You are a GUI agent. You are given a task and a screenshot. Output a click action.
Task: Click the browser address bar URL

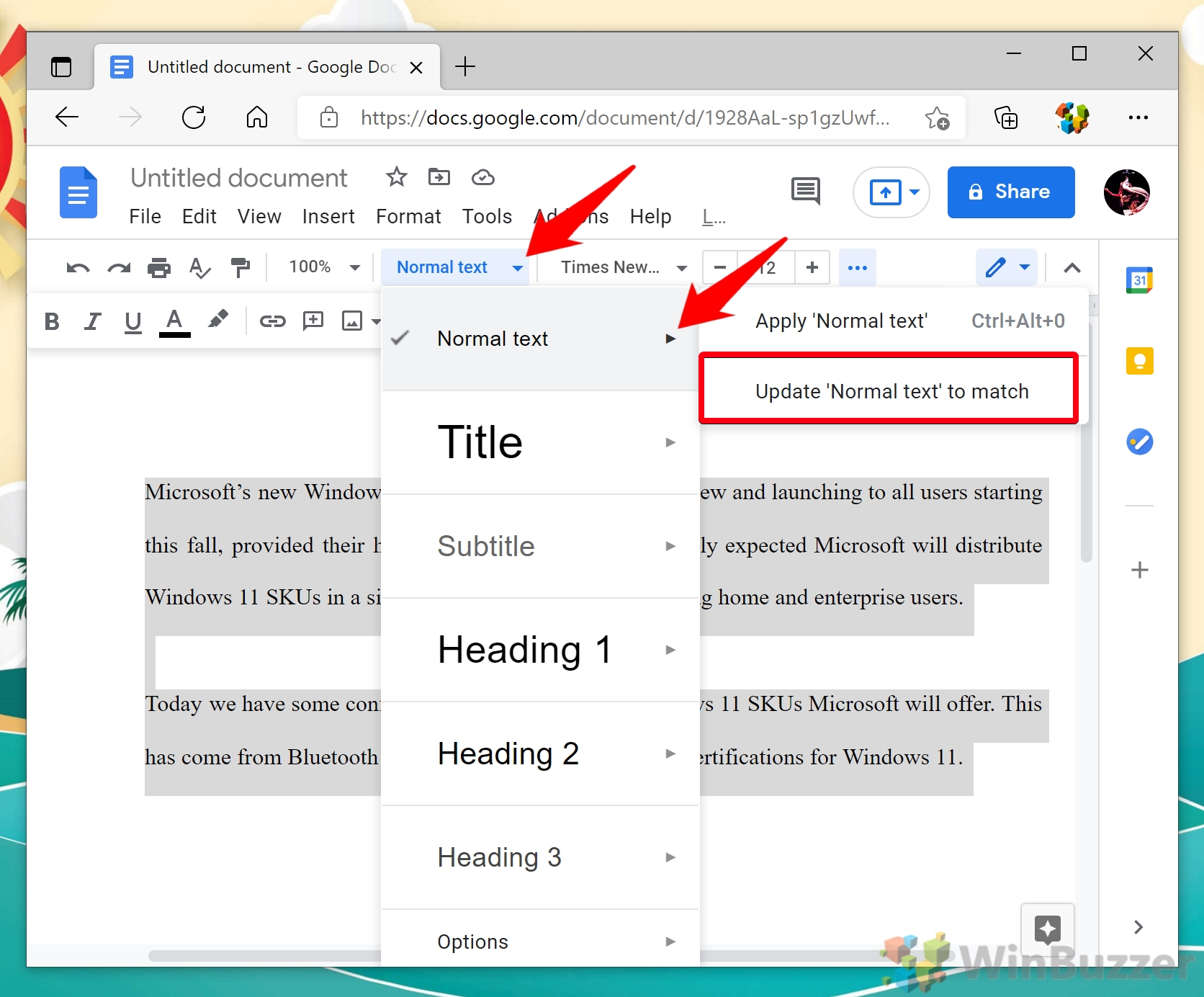tap(625, 117)
